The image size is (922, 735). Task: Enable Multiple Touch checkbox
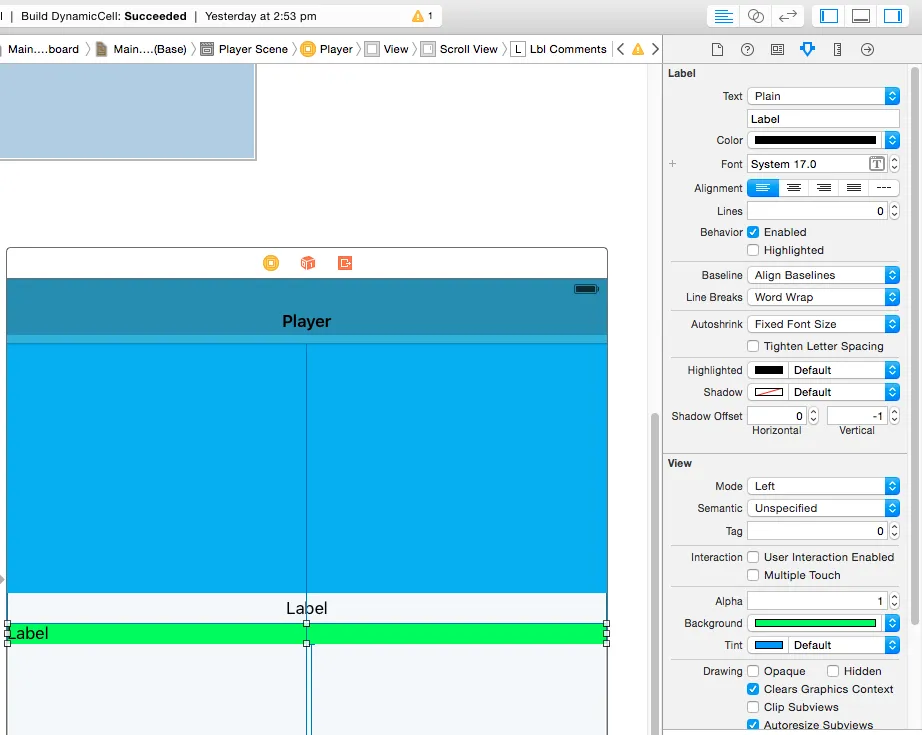[x=753, y=575]
